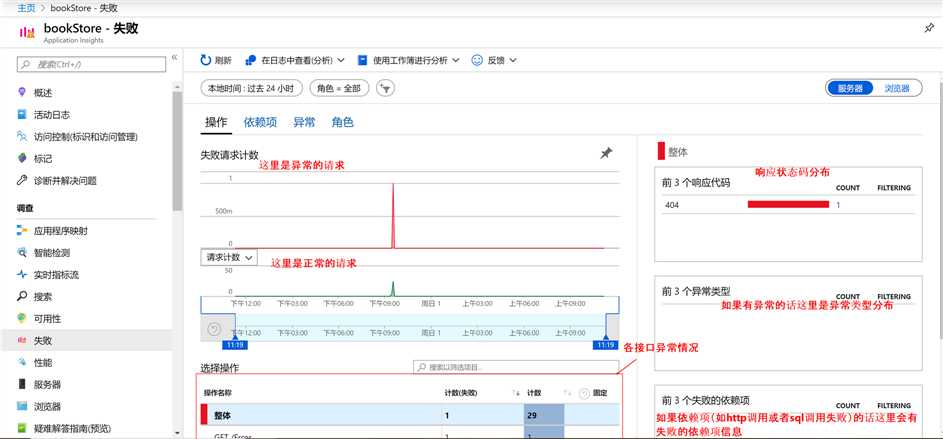Click the sidebar vertical scrollbar
The image size is (943, 439).
[177, 150]
